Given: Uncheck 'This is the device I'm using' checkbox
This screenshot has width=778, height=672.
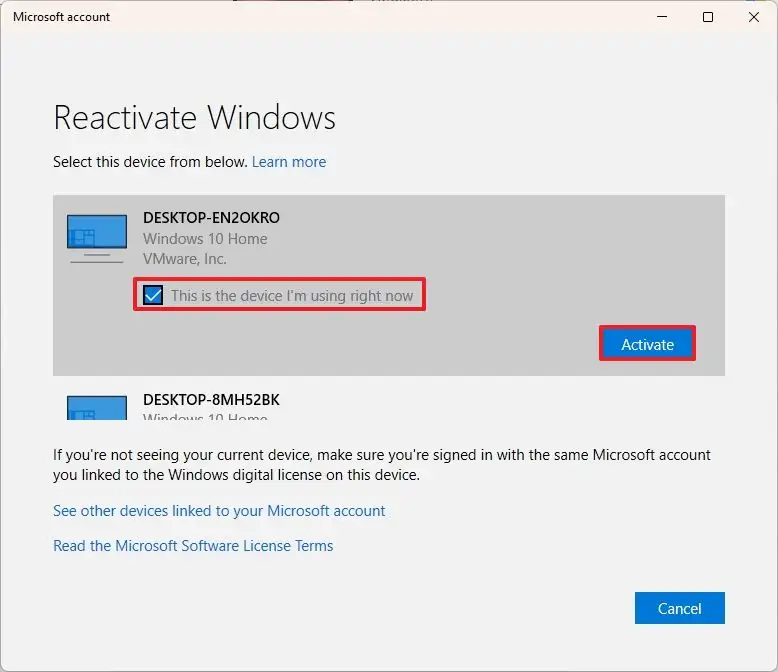Looking at the screenshot, I should 153,295.
